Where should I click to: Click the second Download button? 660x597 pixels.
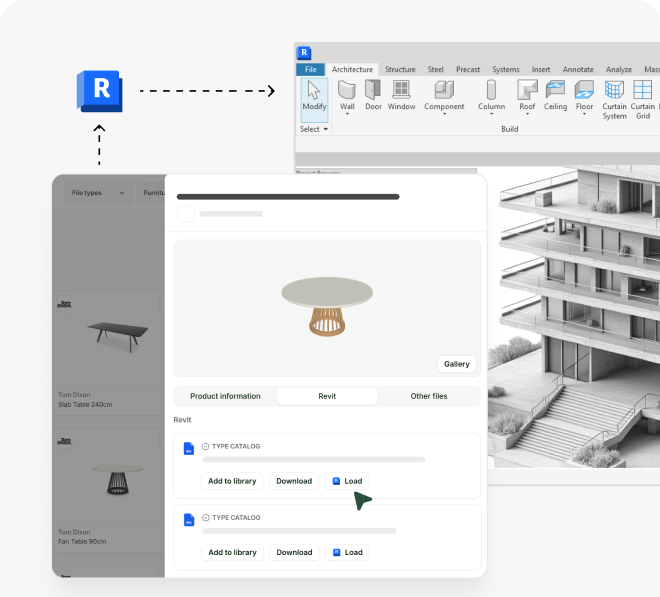point(294,552)
